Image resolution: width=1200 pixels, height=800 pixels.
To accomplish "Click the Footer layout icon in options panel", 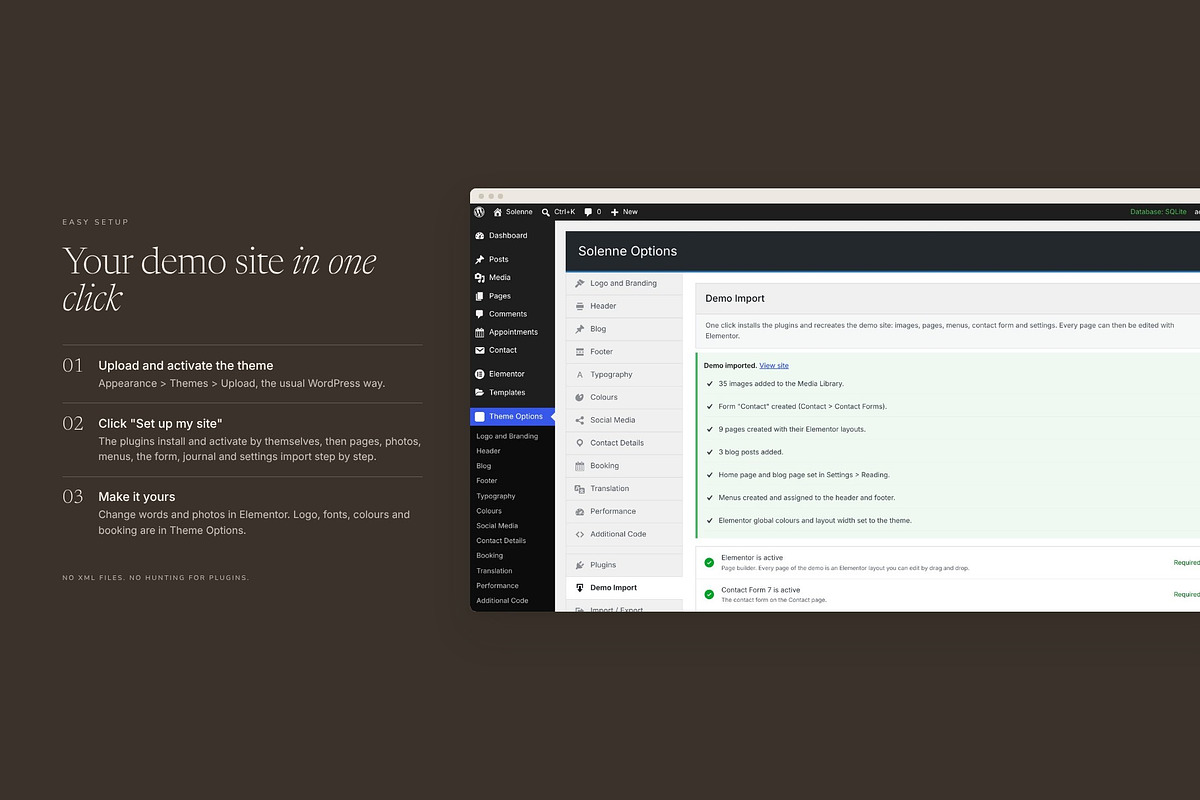I will coord(580,352).
